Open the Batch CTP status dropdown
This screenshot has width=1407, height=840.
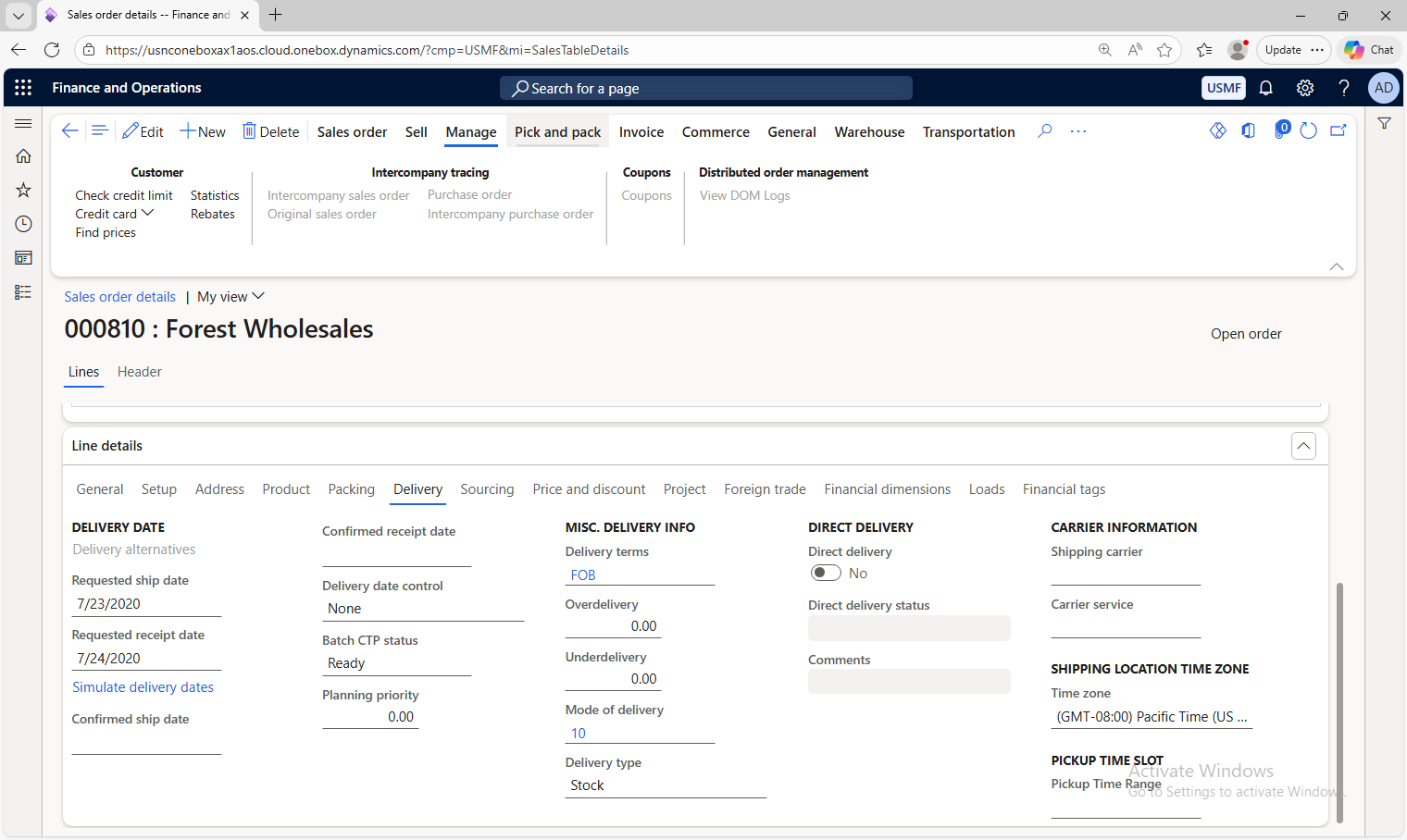click(397, 663)
